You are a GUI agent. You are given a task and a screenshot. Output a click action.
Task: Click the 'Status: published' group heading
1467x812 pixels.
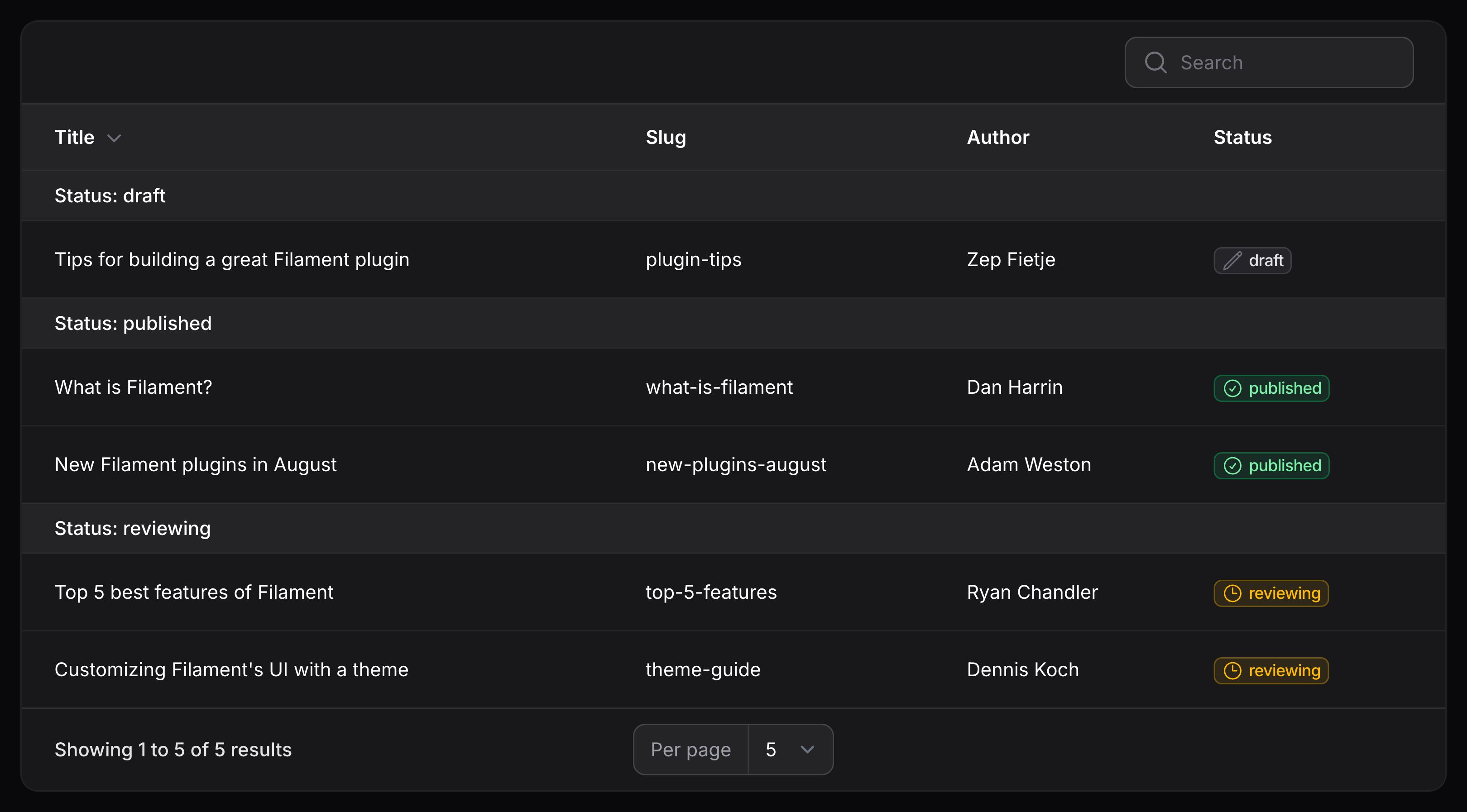pyautogui.click(x=133, y=324)
